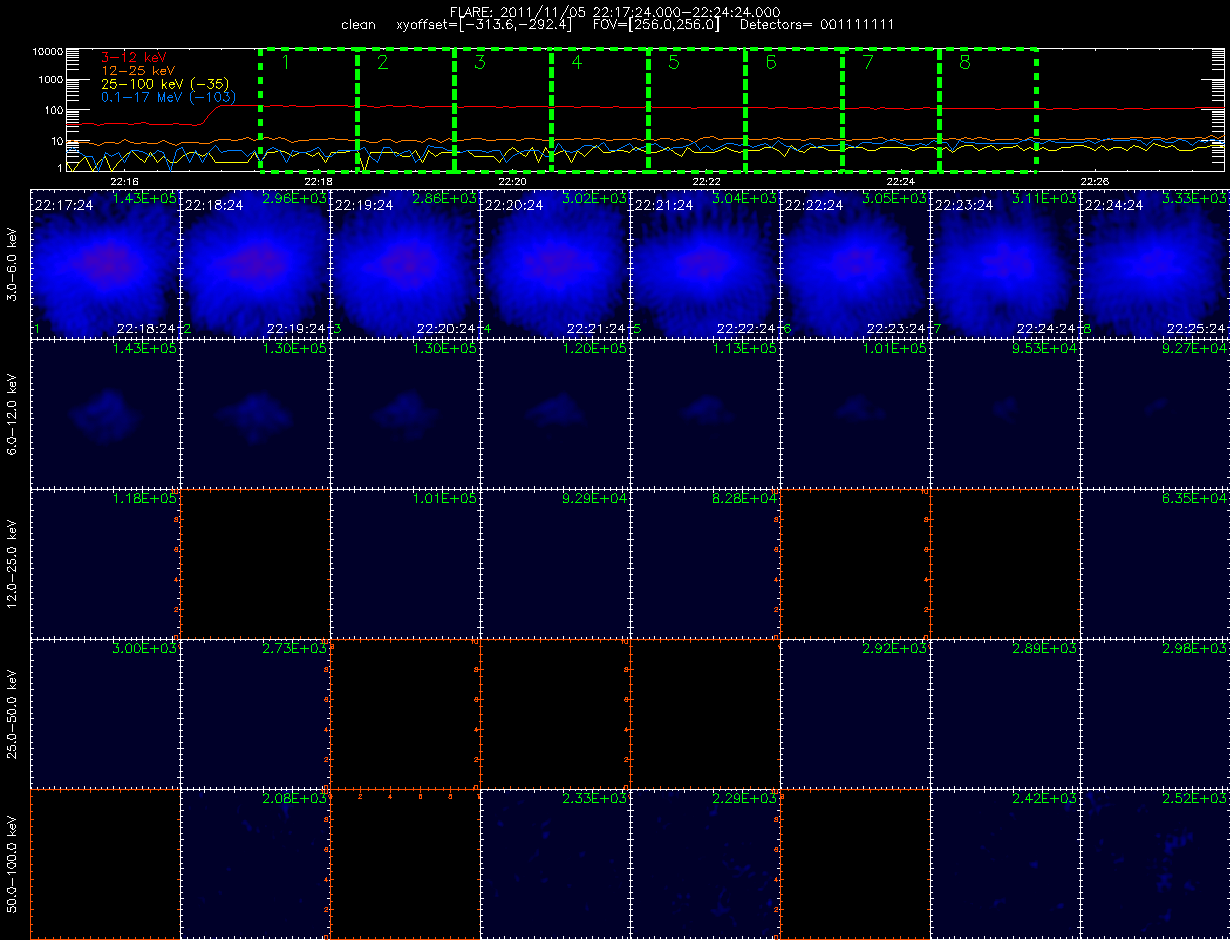The width and height of the screenshot is (1230, 940).
Task: Click the '25.0-50.0 keV' row label
Action: 12,713
